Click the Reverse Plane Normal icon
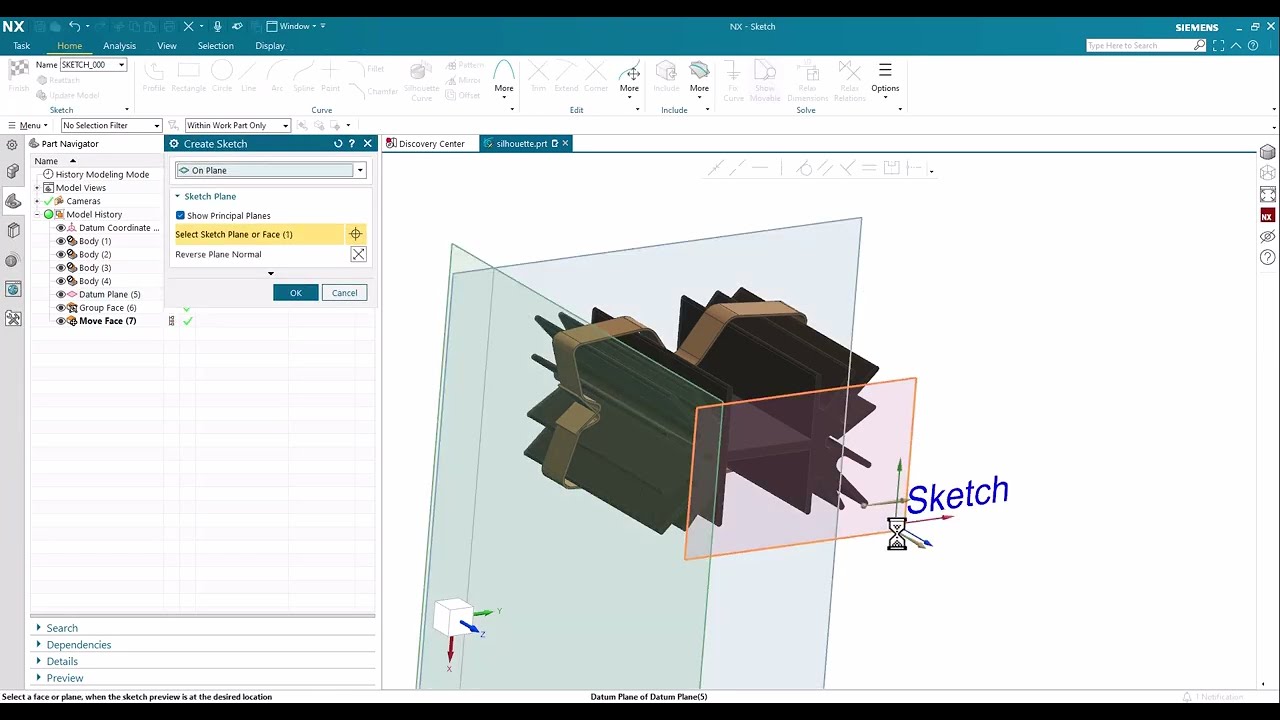The image size is (1280, 720). tap(358, 254)
